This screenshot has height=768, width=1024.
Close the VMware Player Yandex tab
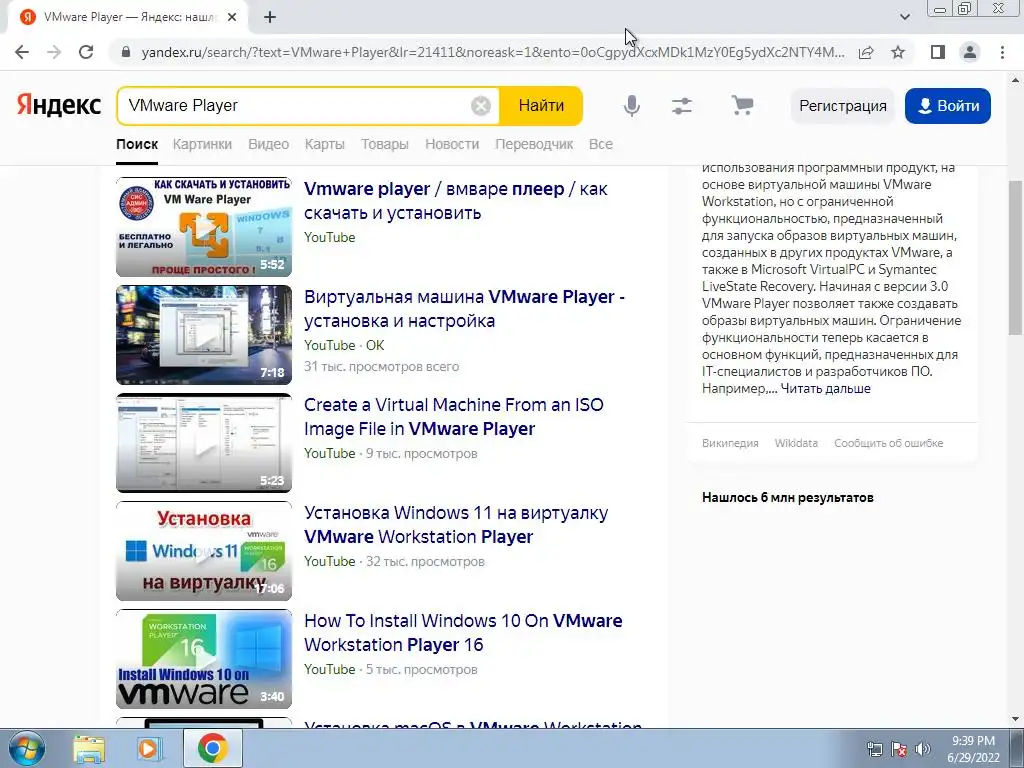pyautogui.click(x=232, y=17)
